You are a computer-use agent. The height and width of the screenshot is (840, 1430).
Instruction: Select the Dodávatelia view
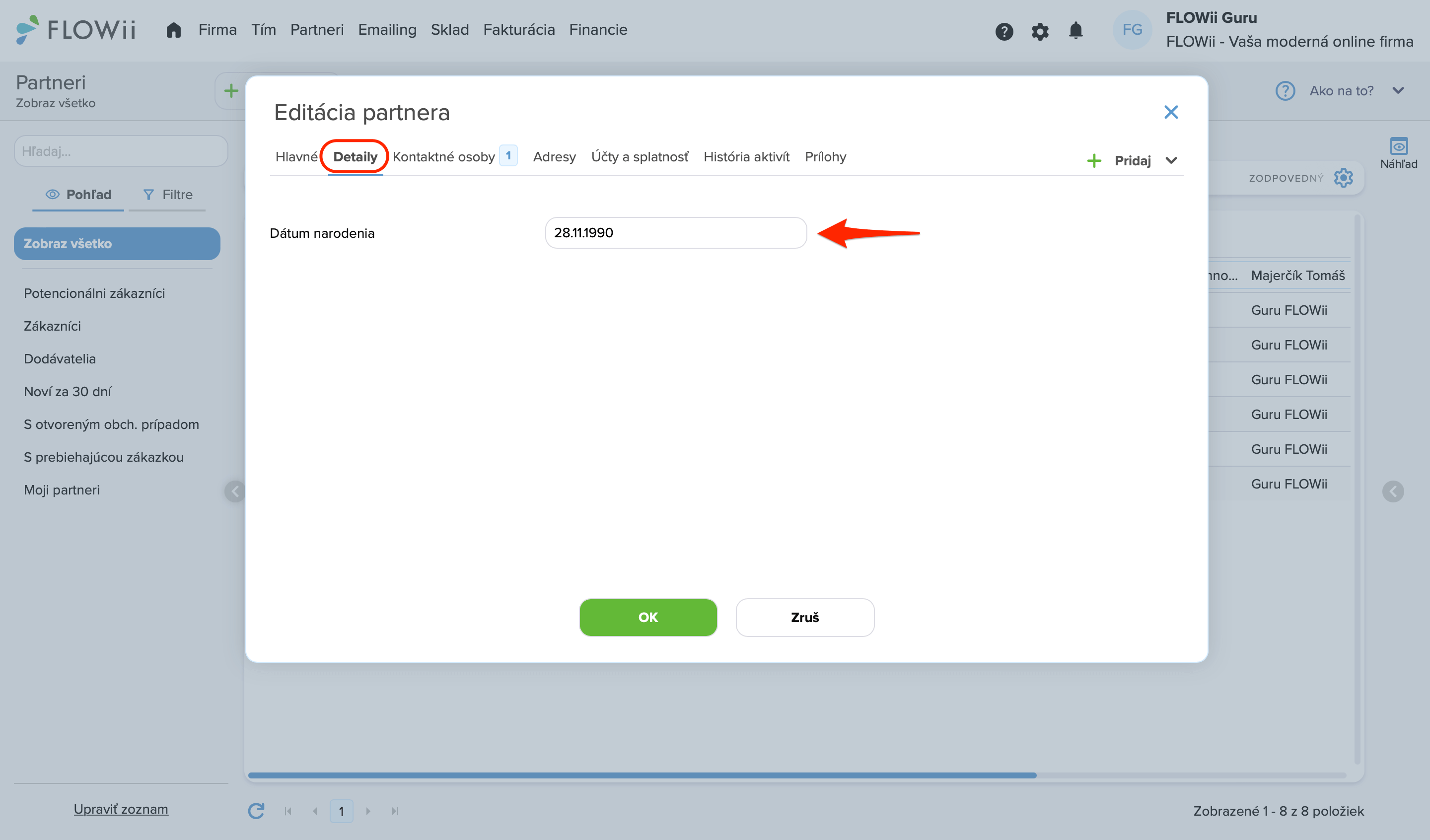60,359
